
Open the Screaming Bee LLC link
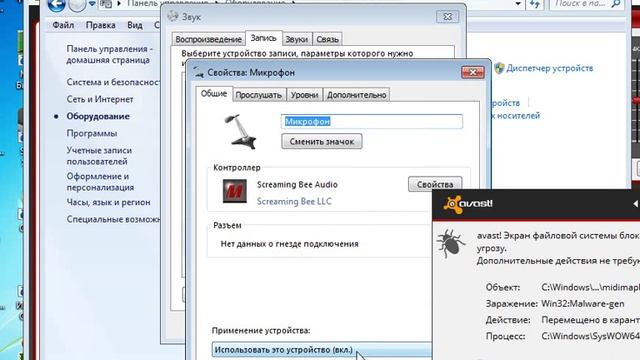point(294,201)
